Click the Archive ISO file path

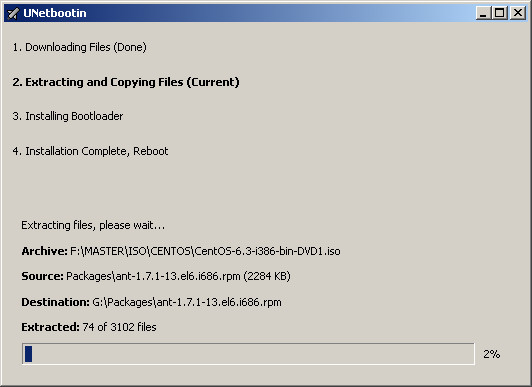pos(205,251)
